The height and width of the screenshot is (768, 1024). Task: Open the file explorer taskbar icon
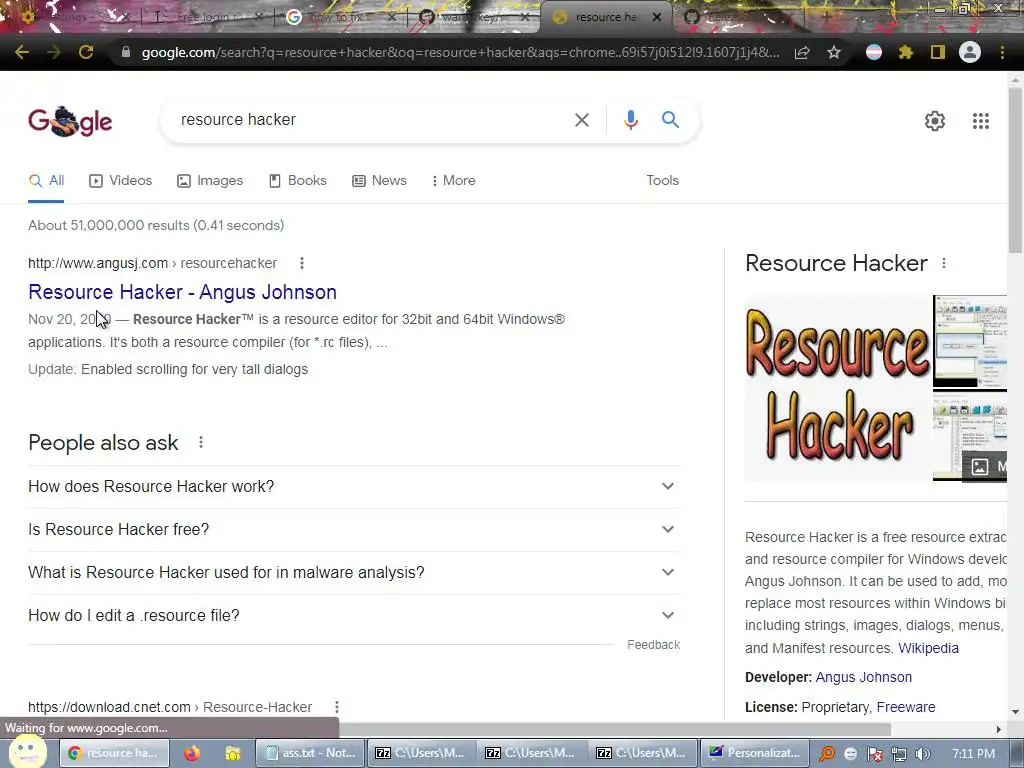[232, 753]
